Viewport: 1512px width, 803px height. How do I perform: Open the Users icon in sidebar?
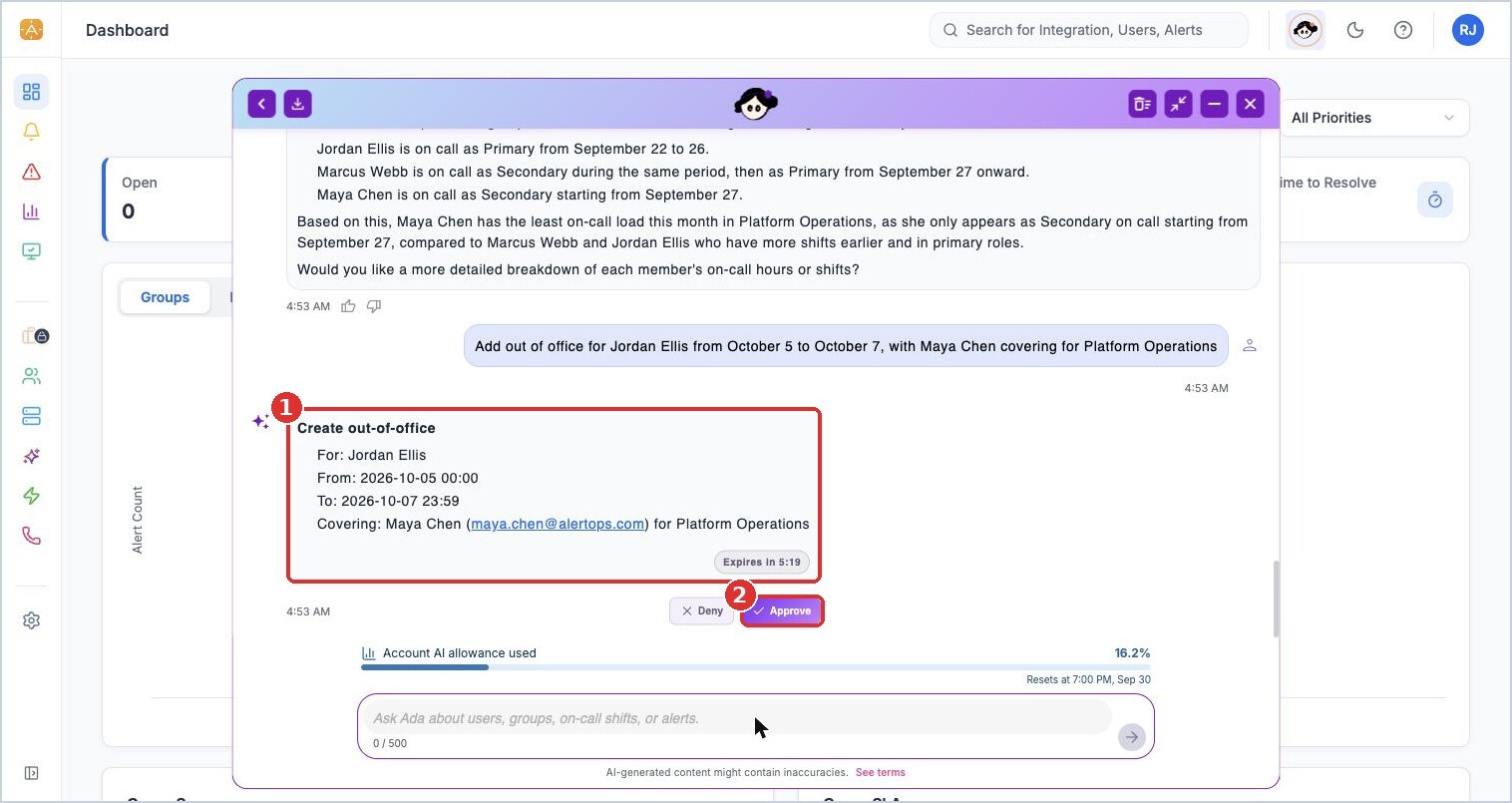32,376
